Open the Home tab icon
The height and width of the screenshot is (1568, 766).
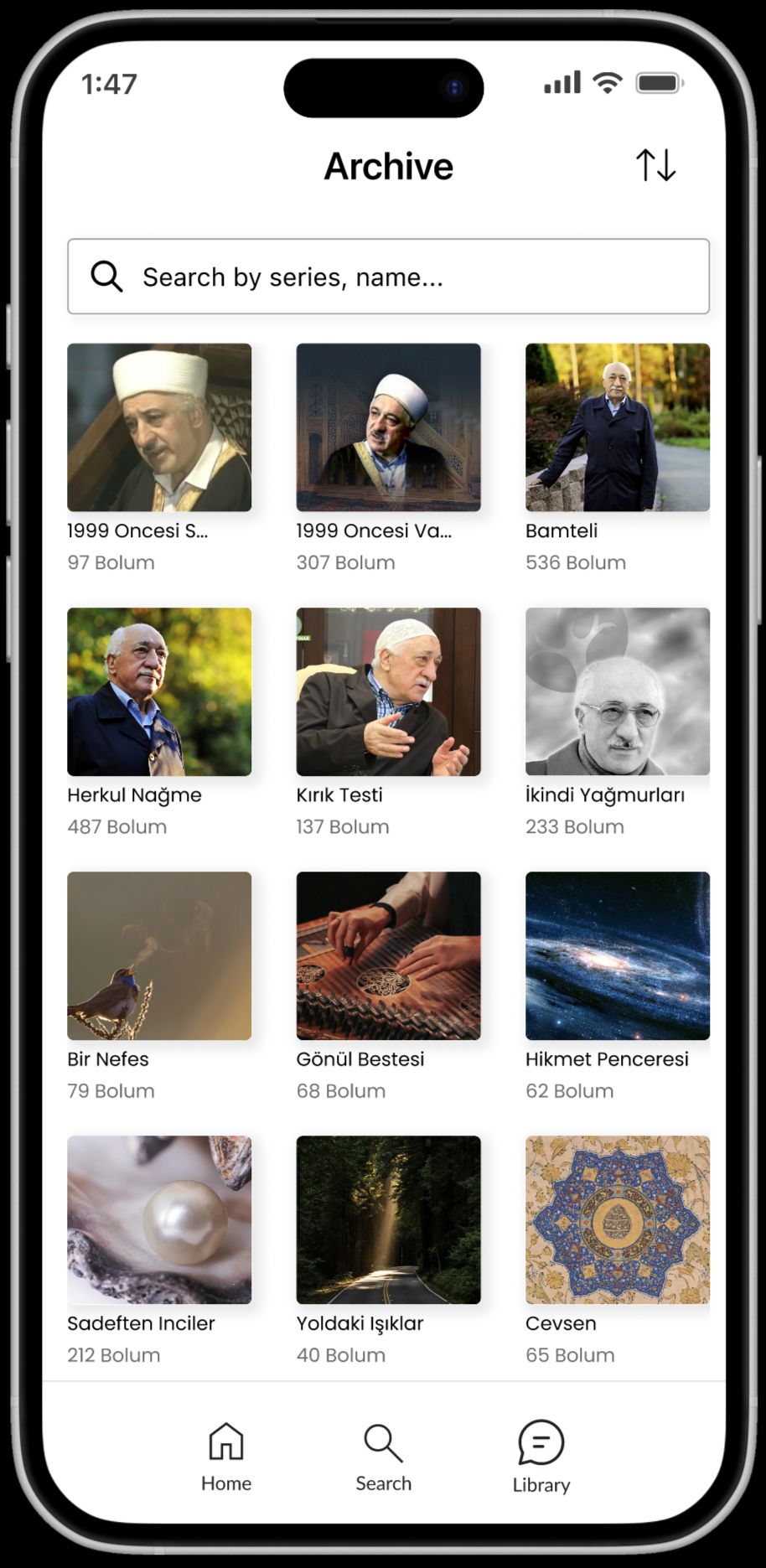pyautogui.click(x=226, y=1441)
